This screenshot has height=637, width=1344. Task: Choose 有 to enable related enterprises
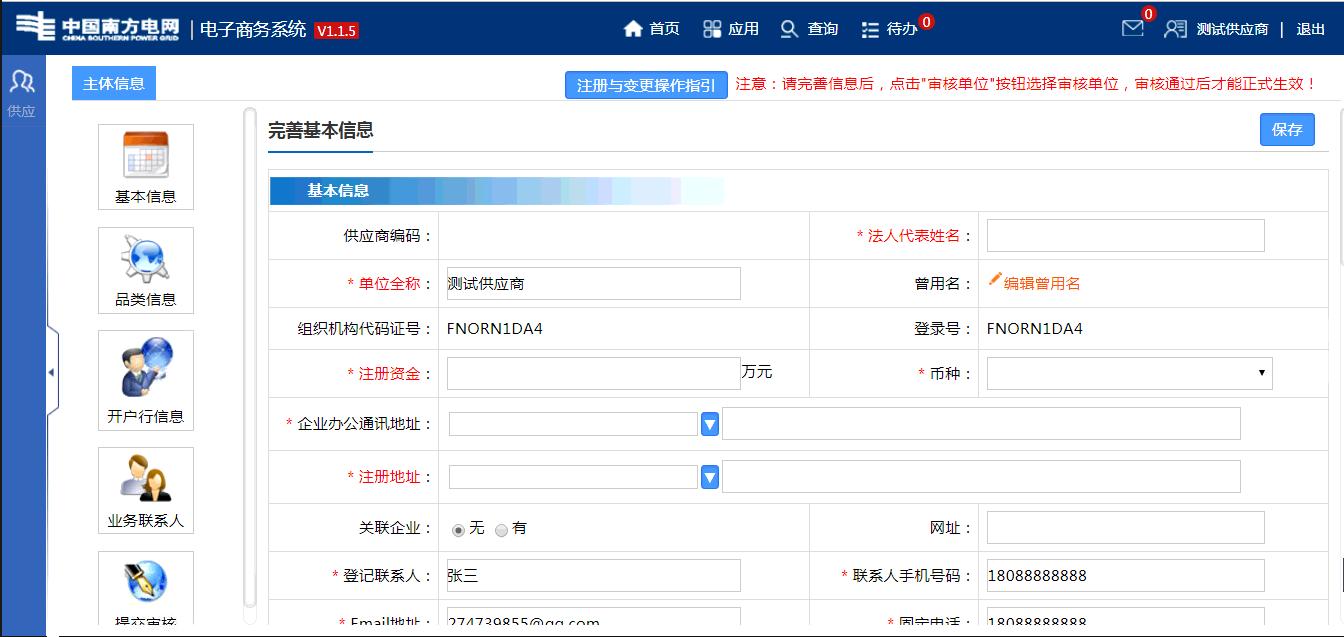coord(502,527)
